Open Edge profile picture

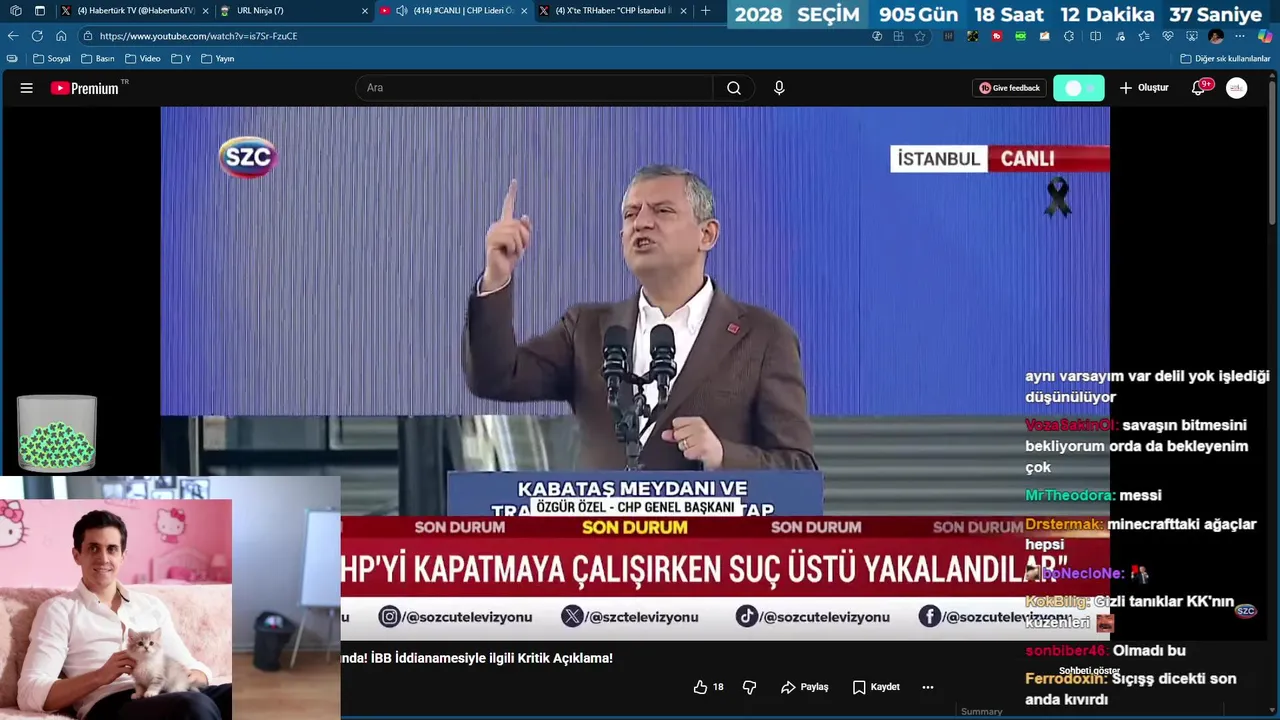click(x=1216, y=36)
